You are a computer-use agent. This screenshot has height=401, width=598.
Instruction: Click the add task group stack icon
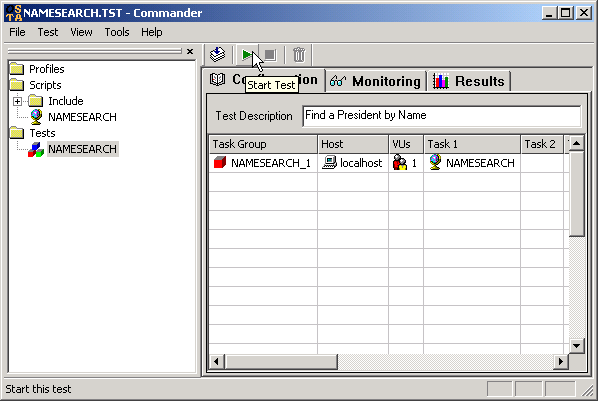218,55
